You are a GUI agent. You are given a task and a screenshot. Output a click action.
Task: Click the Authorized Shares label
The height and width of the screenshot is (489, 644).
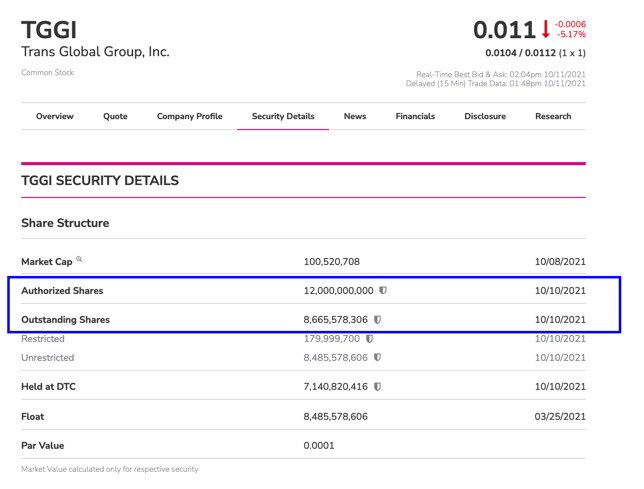[x=62, y=291]
